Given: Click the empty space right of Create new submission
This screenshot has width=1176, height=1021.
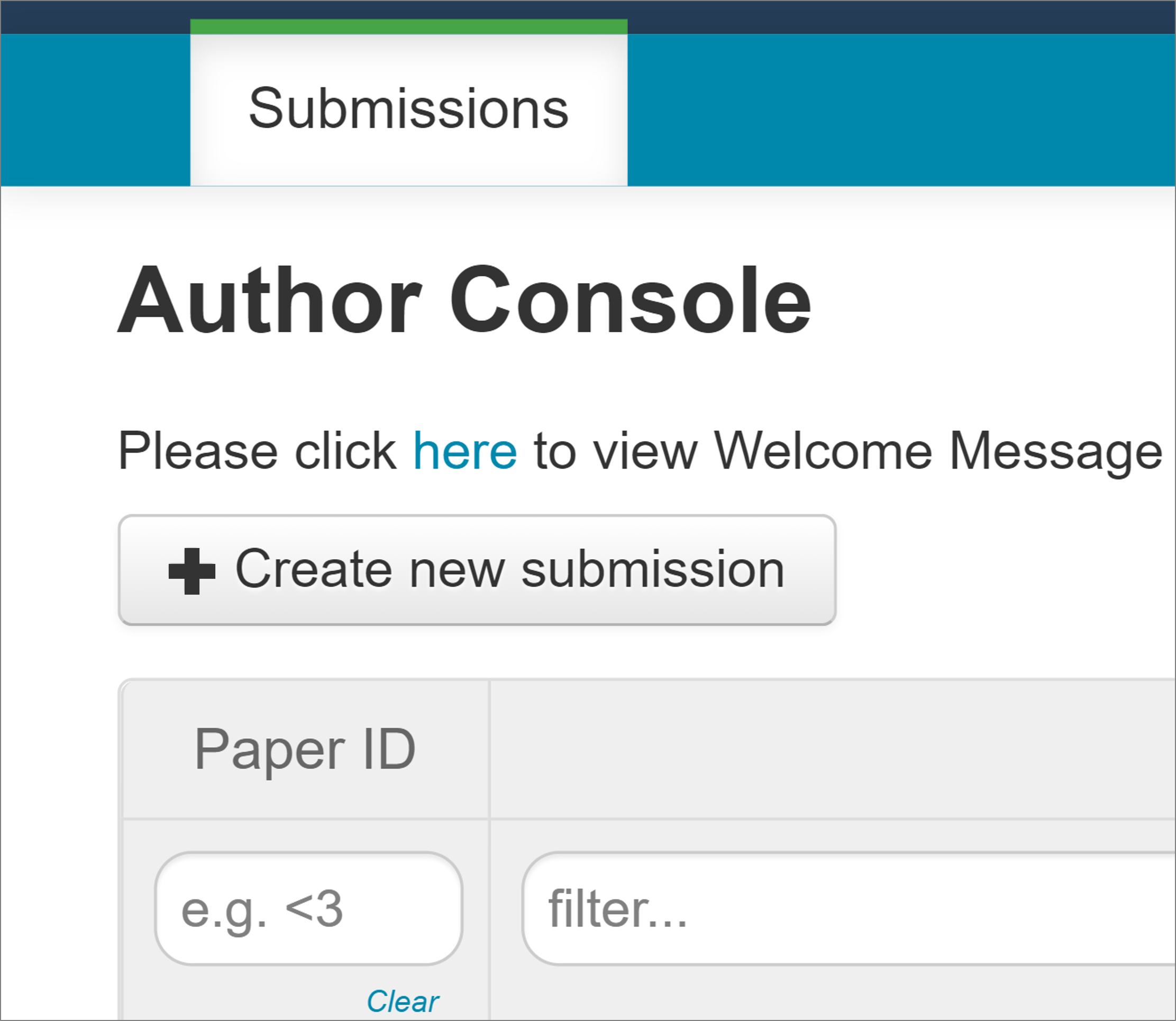Looking at the screenshot, I should coord(1003,571).
